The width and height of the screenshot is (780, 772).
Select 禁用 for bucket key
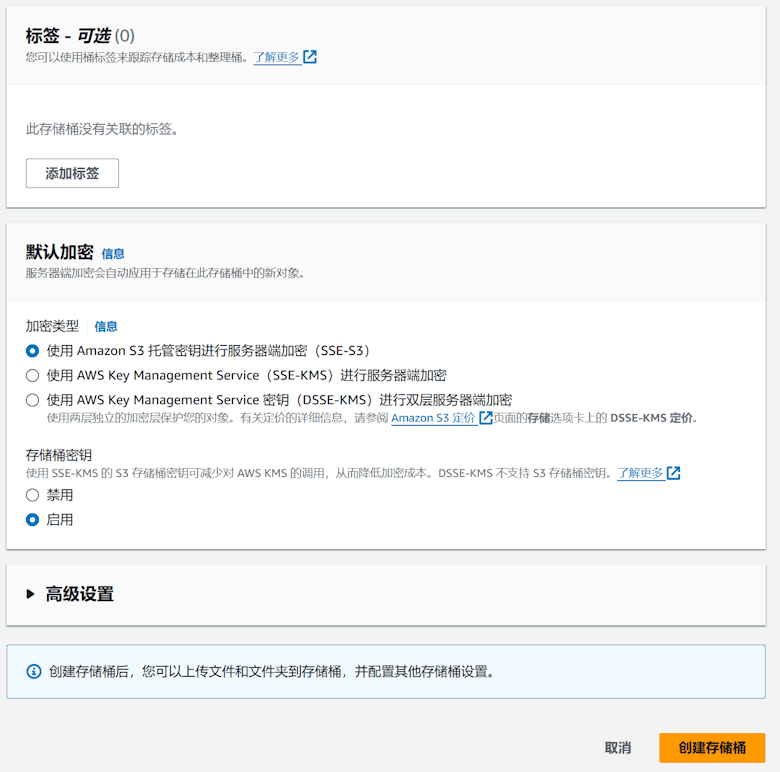click(x=32, y=495)
